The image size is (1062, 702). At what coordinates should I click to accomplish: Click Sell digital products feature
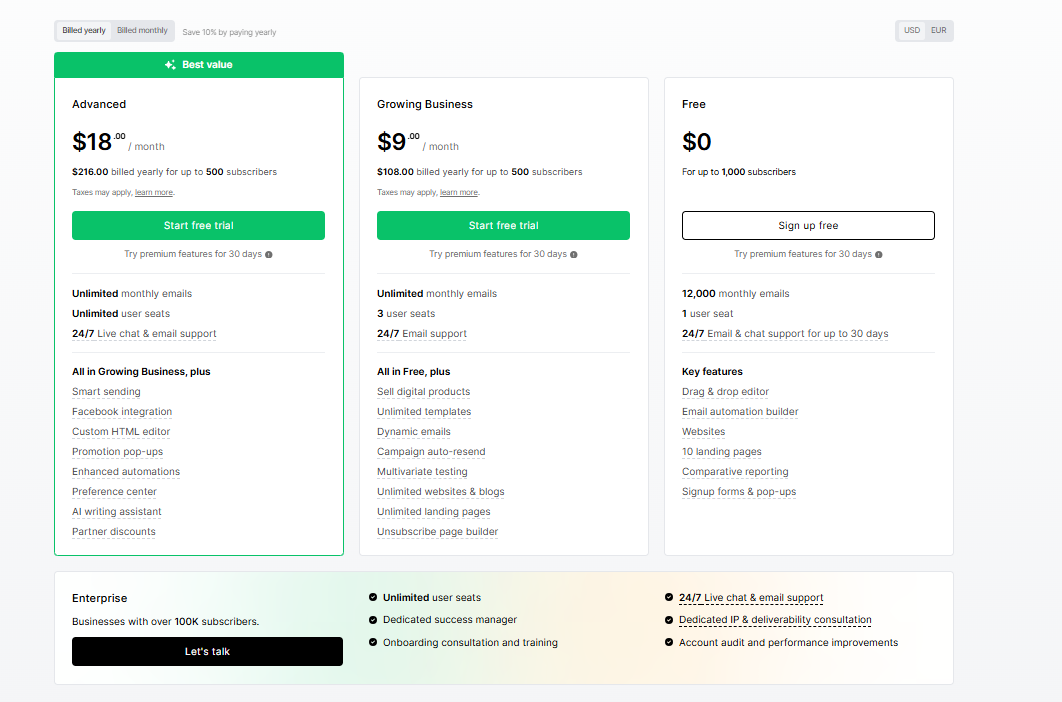click(x=423, y=392)
